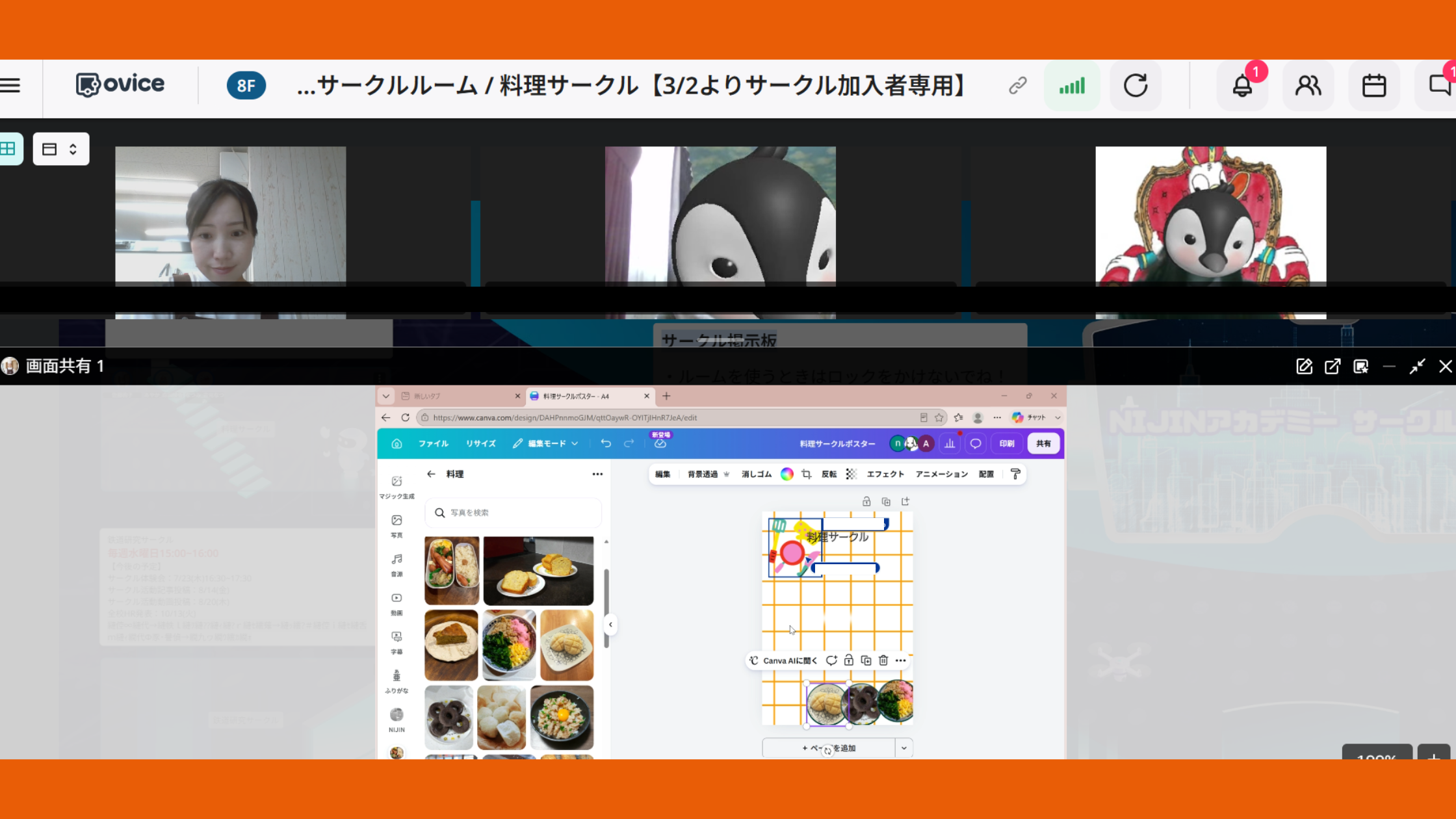Open the oVice calendar icon
1456x819 pixels.
pyautogui.click(x=1374, y=86)
